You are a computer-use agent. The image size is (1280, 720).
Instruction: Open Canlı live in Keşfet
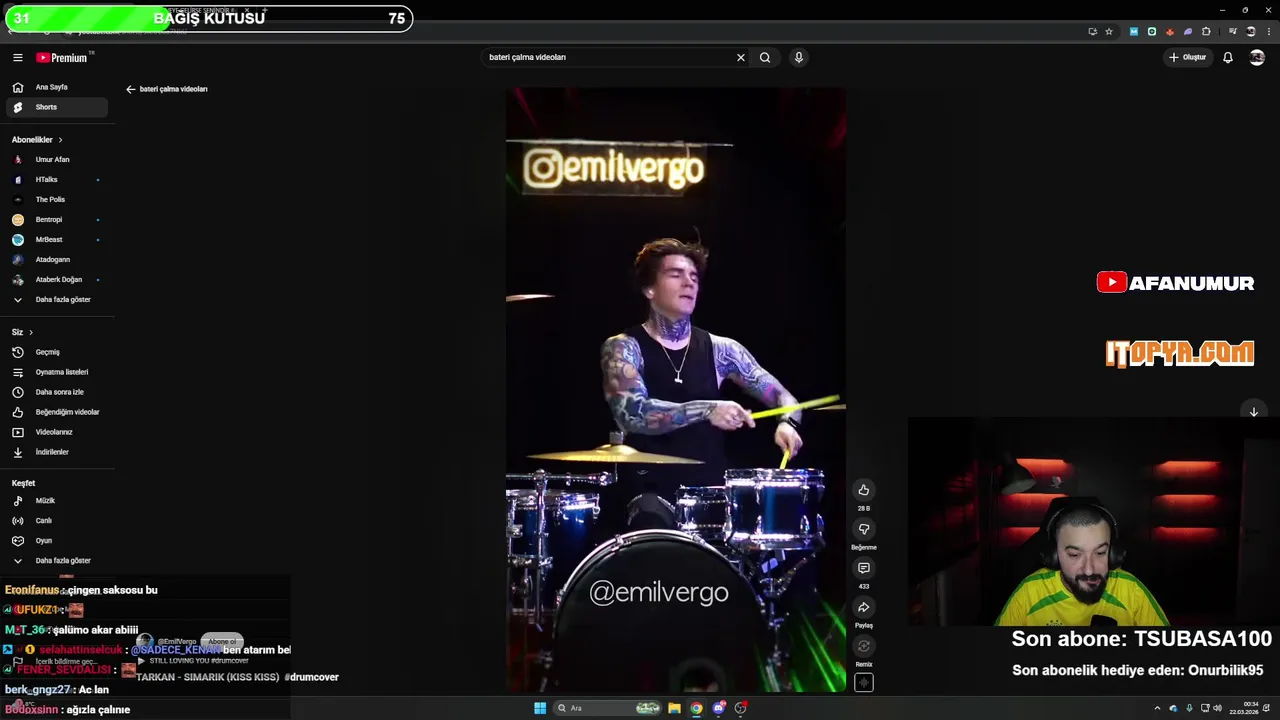(x=57, y=521)
